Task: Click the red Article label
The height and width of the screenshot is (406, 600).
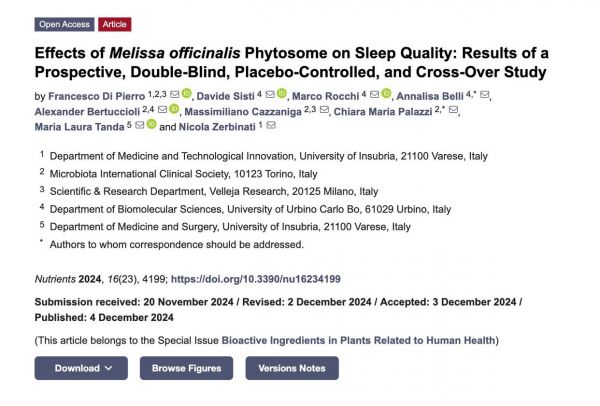Action: (x=114, y=24)
